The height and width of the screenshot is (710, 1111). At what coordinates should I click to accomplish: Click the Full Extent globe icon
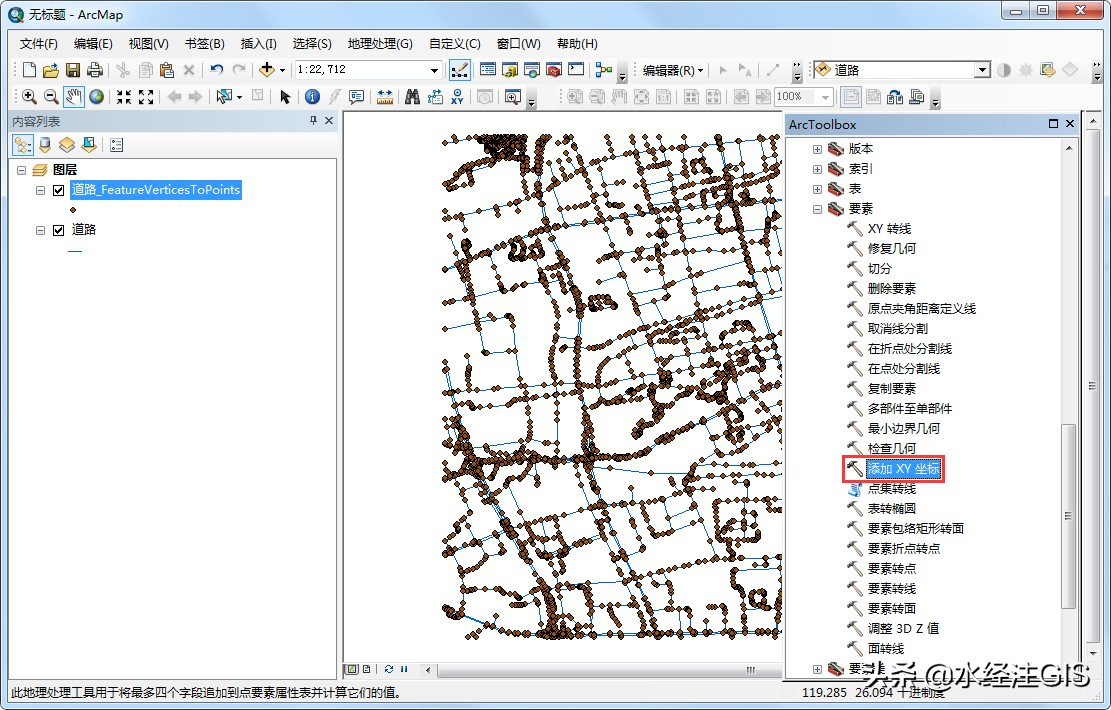(96, 96)
